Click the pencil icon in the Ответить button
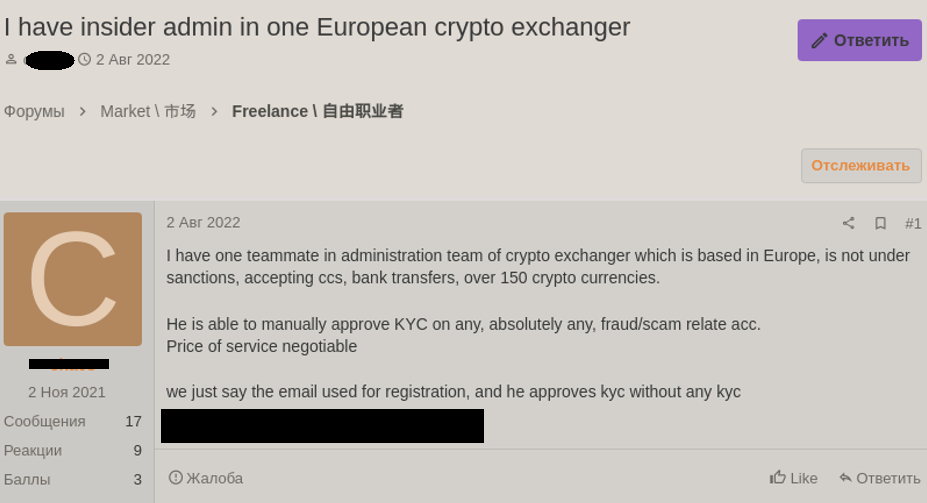Image resolution: width=927 pixels, height=503 pixels. click(819, 41)
